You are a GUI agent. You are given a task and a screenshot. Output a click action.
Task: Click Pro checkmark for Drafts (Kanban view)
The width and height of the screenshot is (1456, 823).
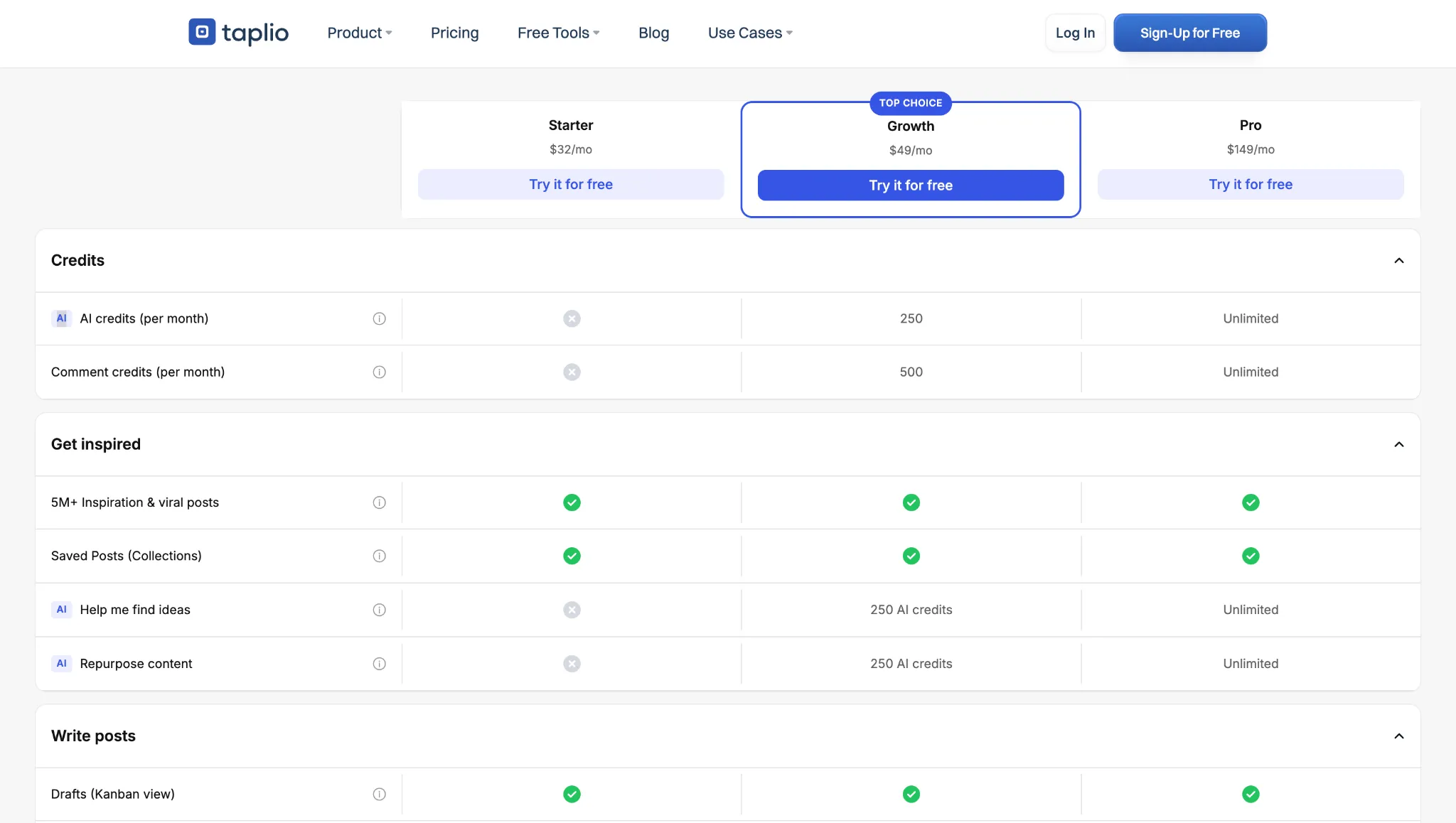pos(1251,794)
